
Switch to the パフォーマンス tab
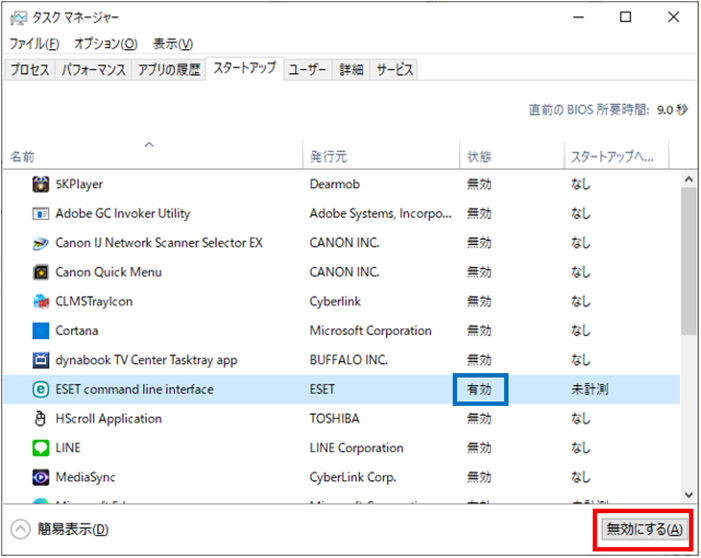(x=93, y=70)
